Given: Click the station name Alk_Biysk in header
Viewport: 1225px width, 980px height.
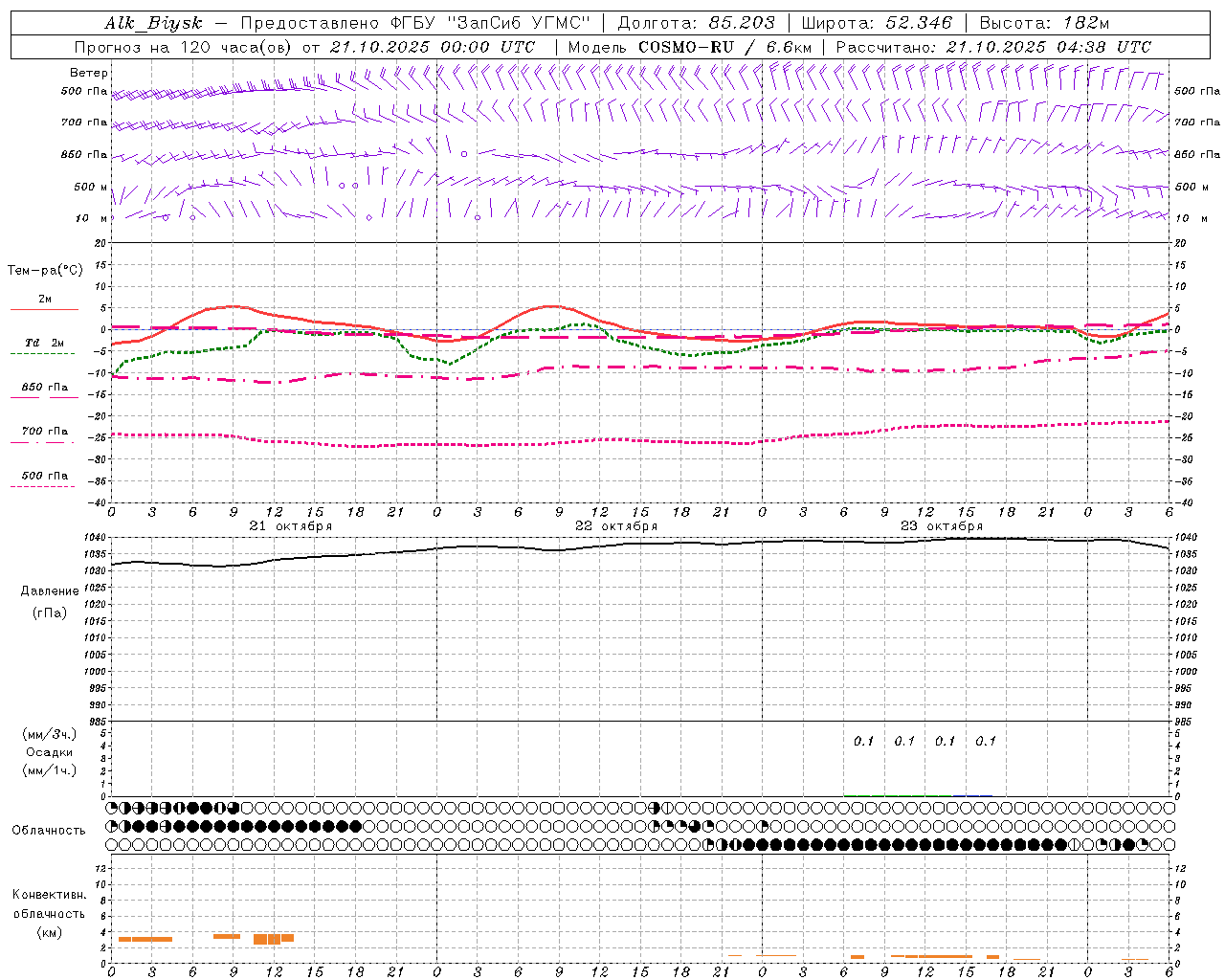Looking at the screenshot, I should [x=153, y=24].
